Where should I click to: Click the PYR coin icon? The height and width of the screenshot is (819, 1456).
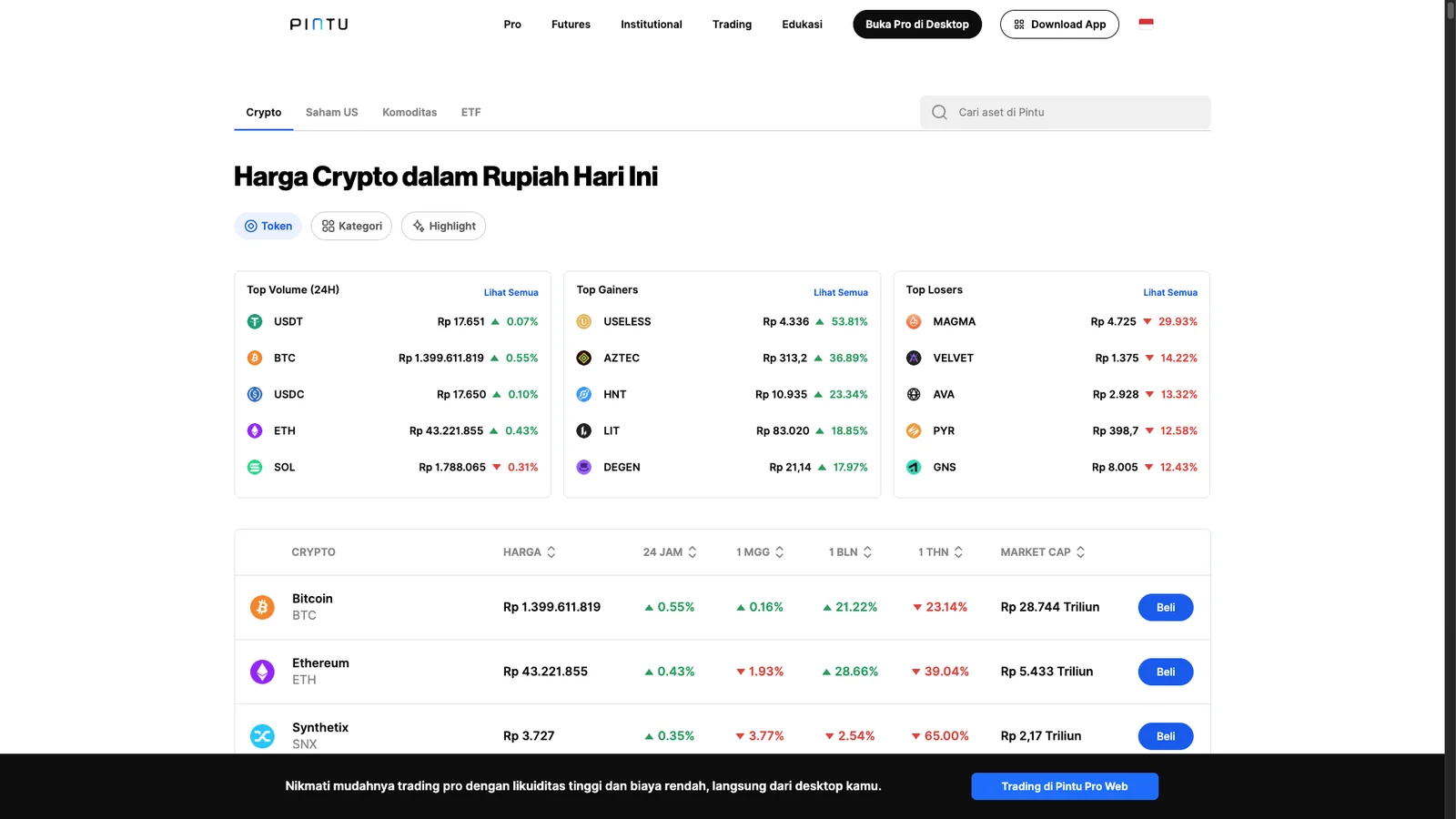[x=914, y=430]
